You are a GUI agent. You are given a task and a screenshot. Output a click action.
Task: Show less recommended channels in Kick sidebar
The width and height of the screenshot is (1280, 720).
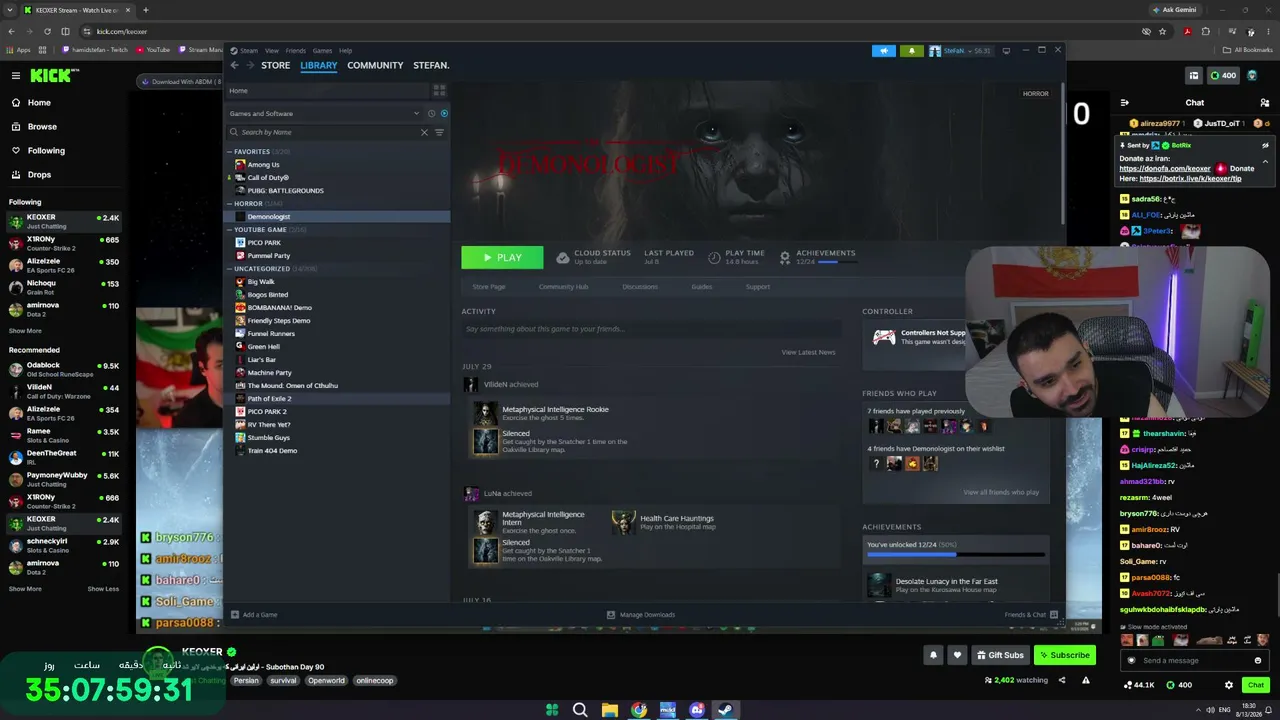tap(103, 589)
